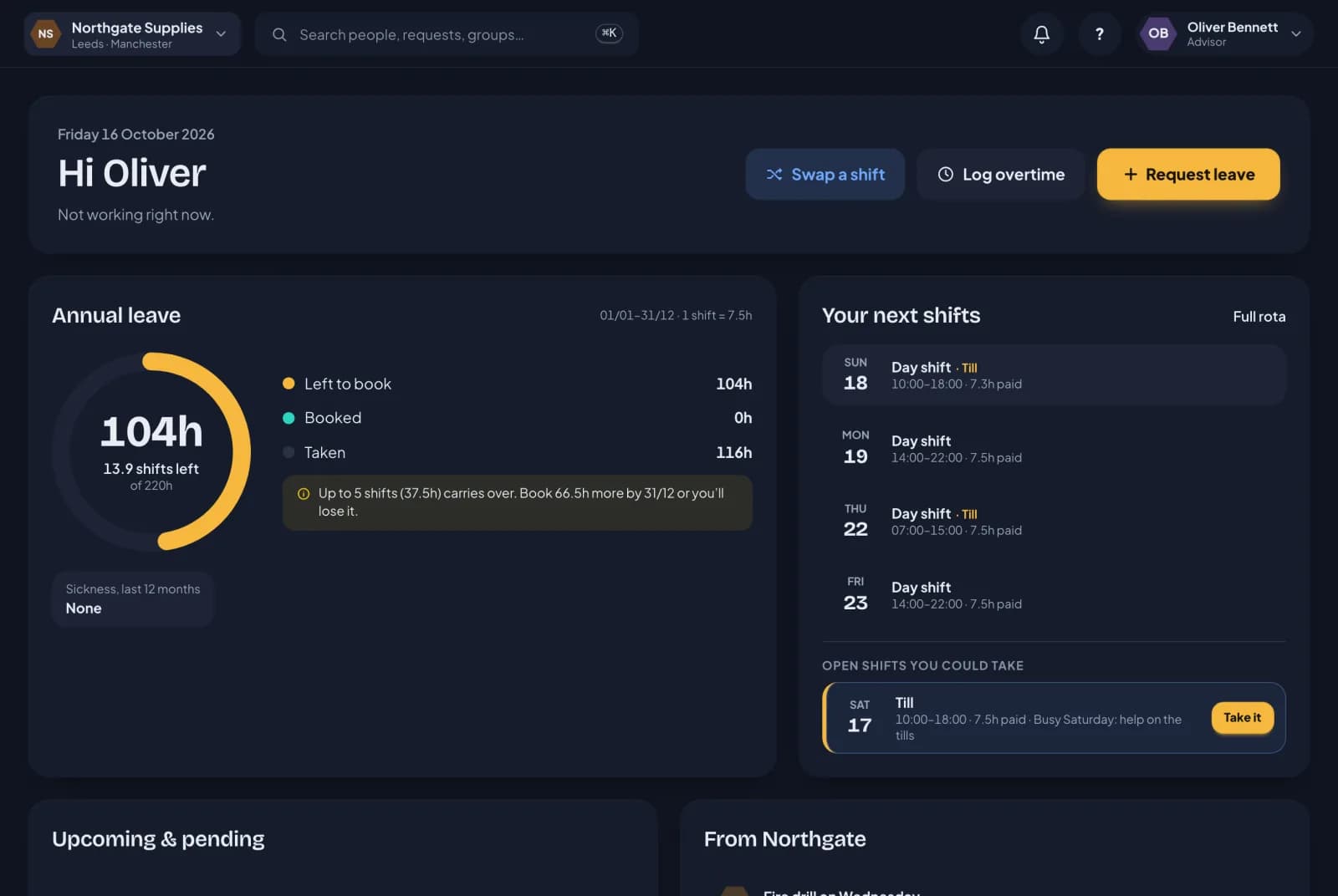
Task: Open the Full rota link
Action: click(1259, 316)
